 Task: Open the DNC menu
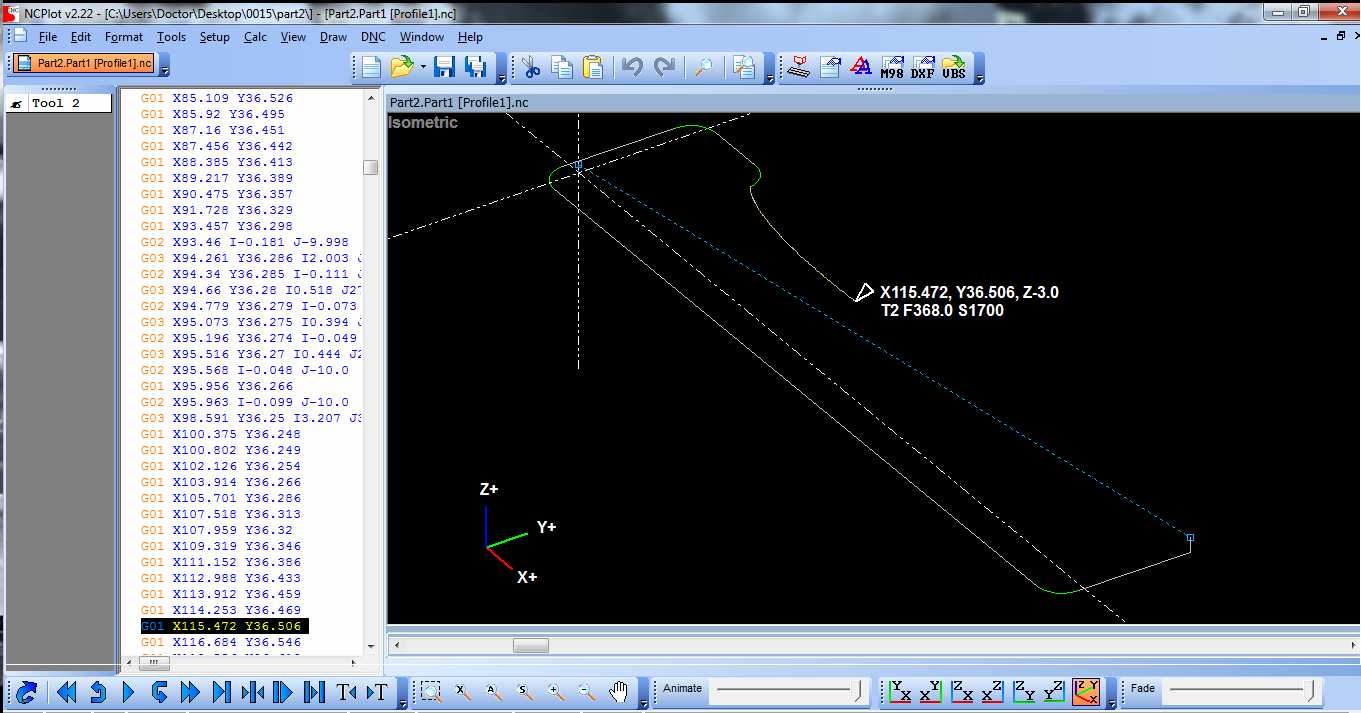[373, 37]
